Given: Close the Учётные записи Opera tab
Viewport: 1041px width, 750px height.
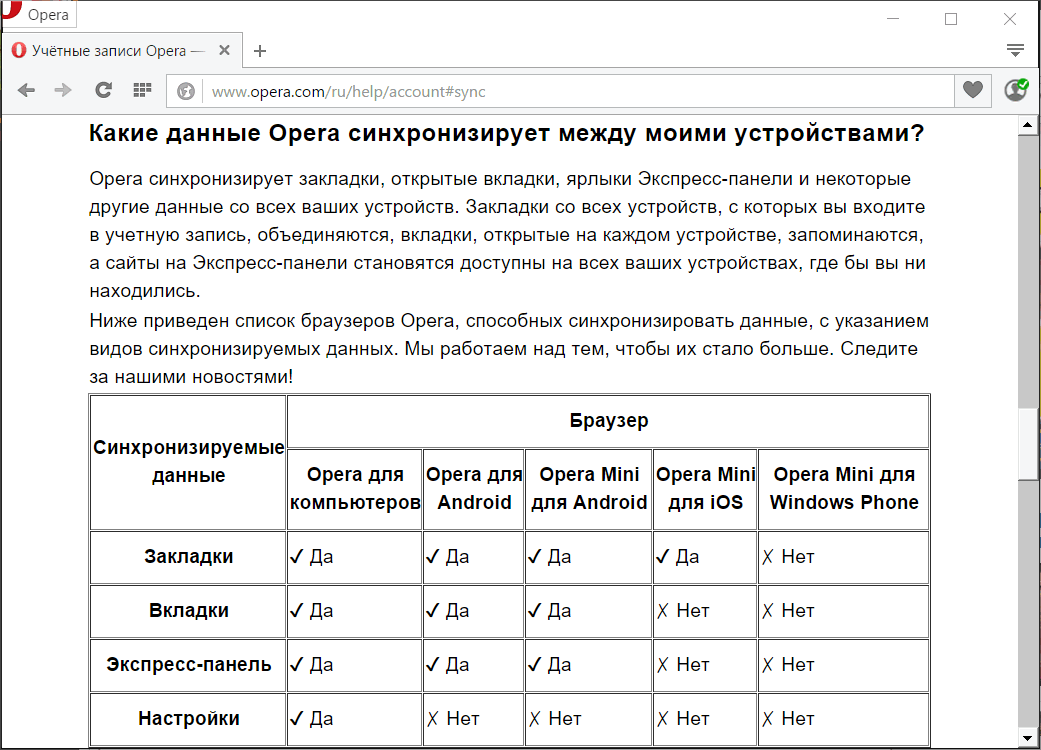Looking at the screenshot, I should pyautogui.click(x=224, y=50).
